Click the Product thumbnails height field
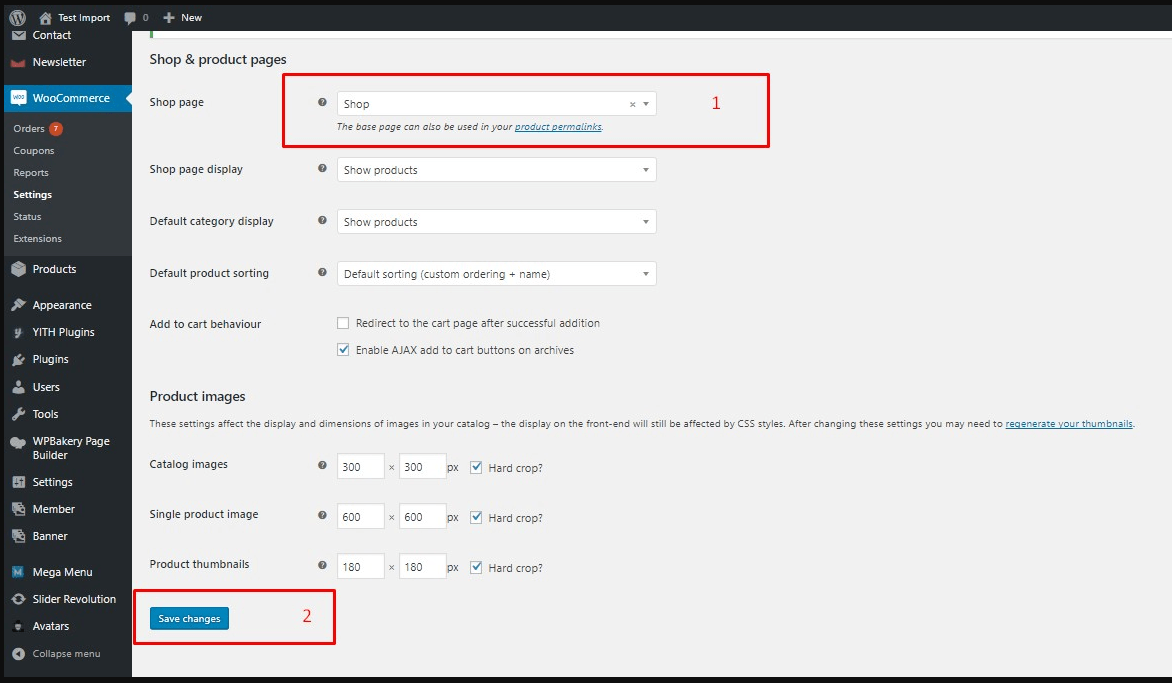The width and height of the screenshot is (1172, 683). pyautogui.click(x=422, y=566)
